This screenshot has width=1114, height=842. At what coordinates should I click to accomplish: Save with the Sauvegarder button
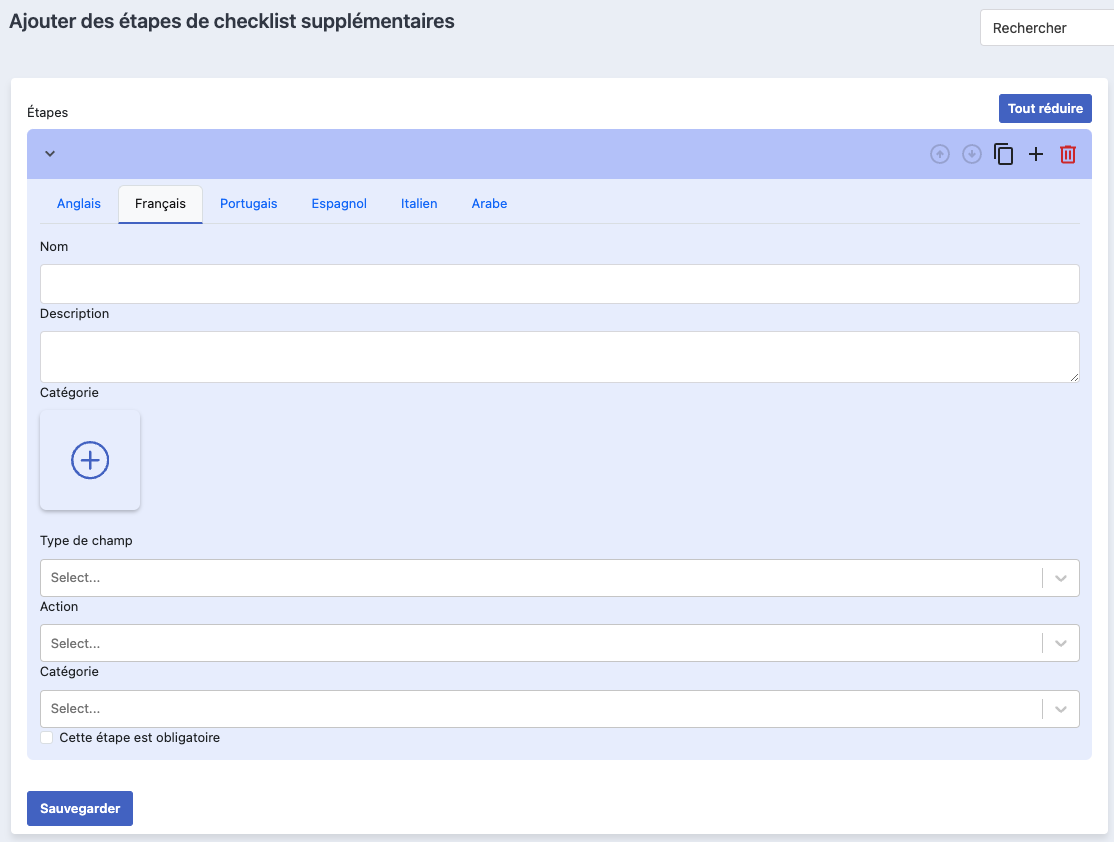click(x=80, y=809)
